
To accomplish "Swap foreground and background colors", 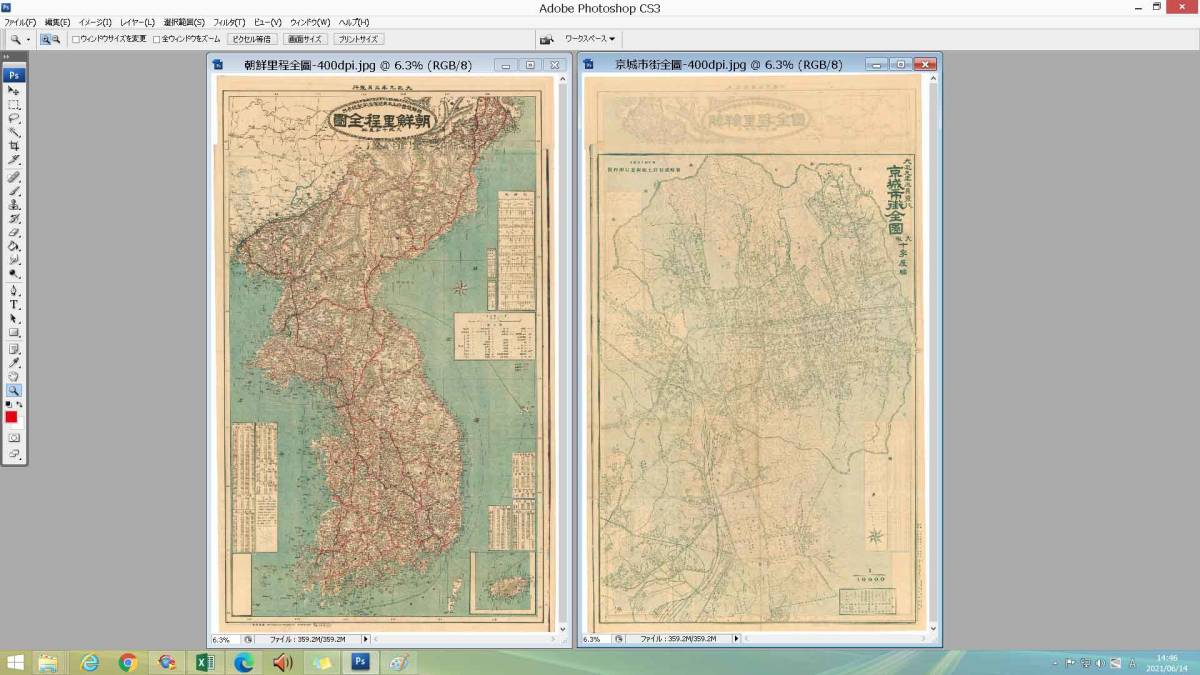I will pyautogui.click(x=20, y=403).
